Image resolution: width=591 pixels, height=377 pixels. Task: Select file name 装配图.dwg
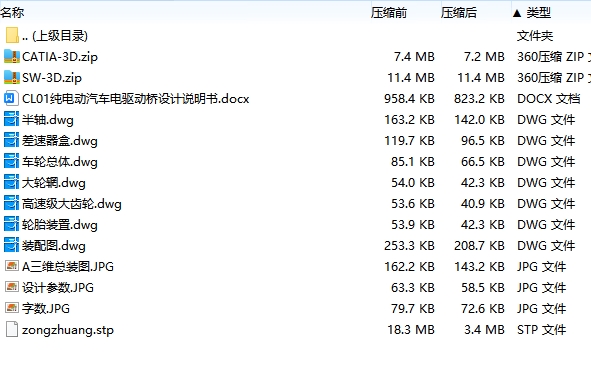54,246
